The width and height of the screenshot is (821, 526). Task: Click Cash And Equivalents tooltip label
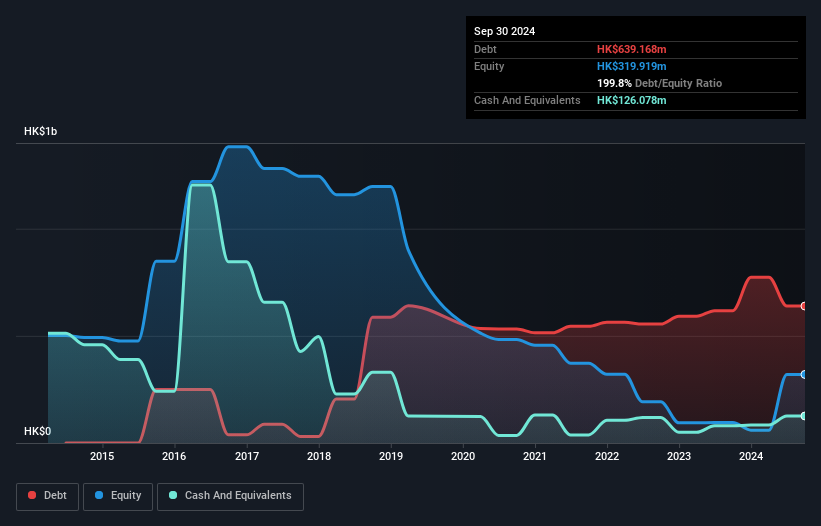[x=527, y=100]
